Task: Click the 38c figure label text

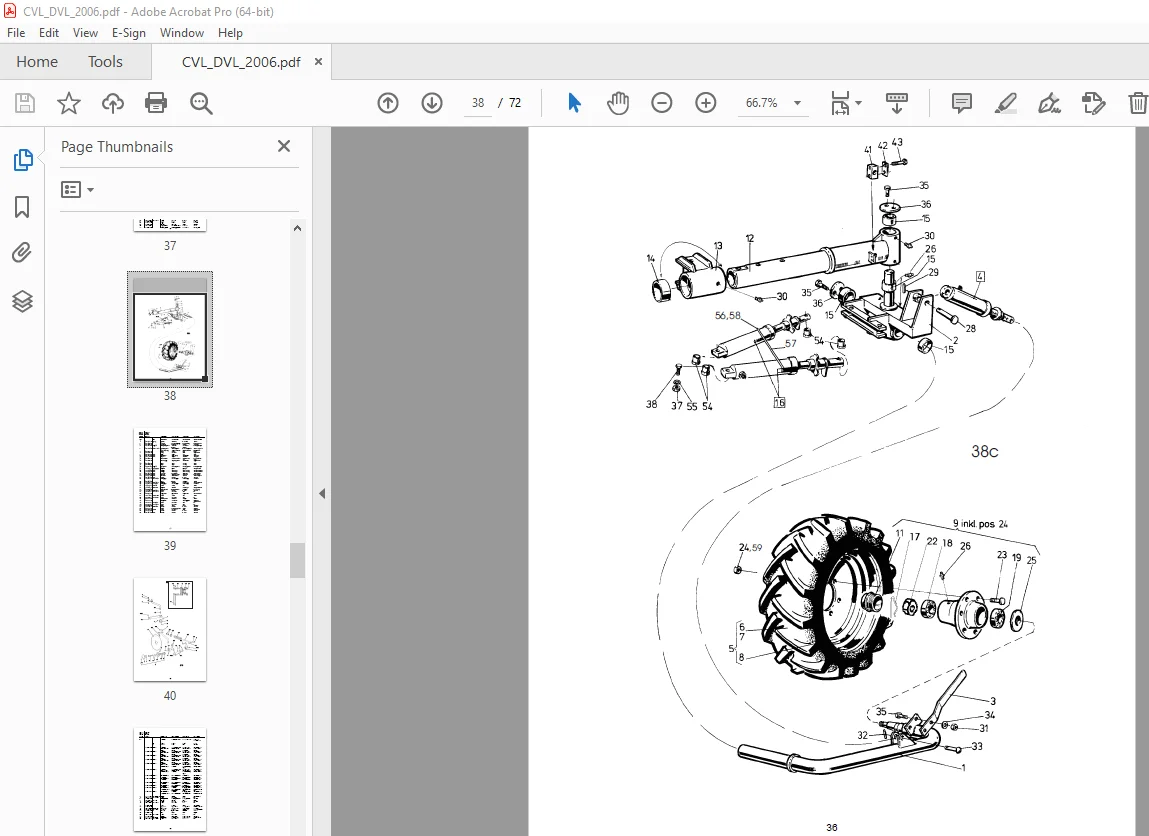Action: 984,451
